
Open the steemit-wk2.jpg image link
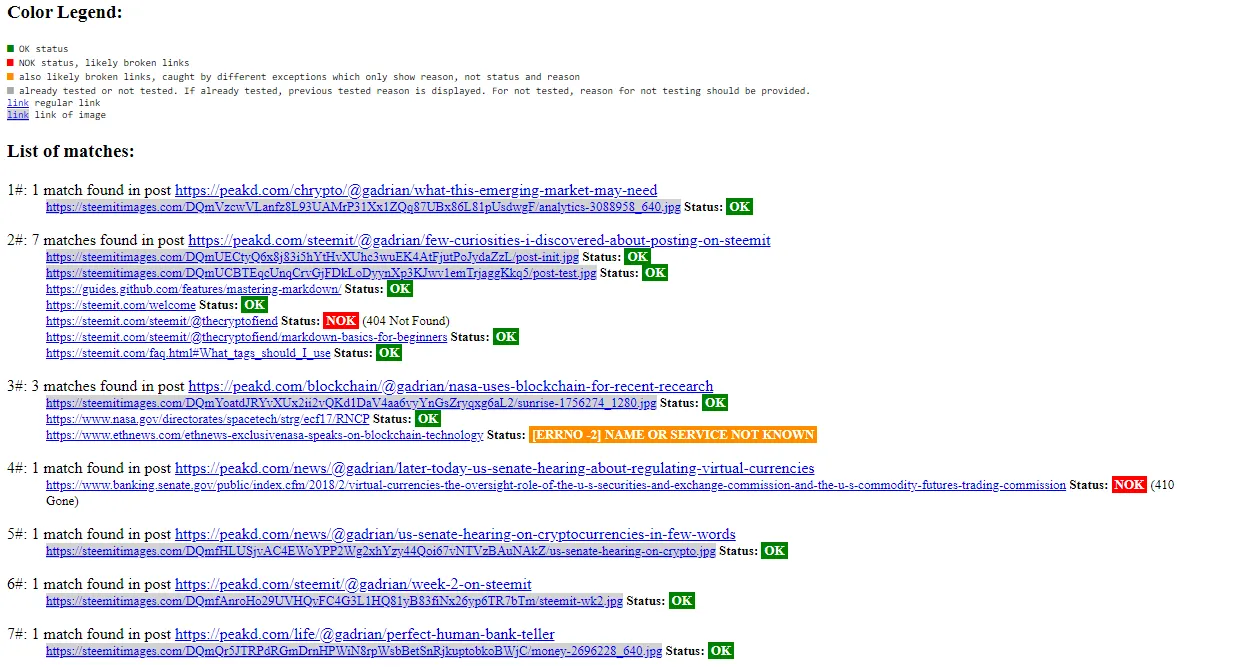pyautogui.click(x=334, y=601)
